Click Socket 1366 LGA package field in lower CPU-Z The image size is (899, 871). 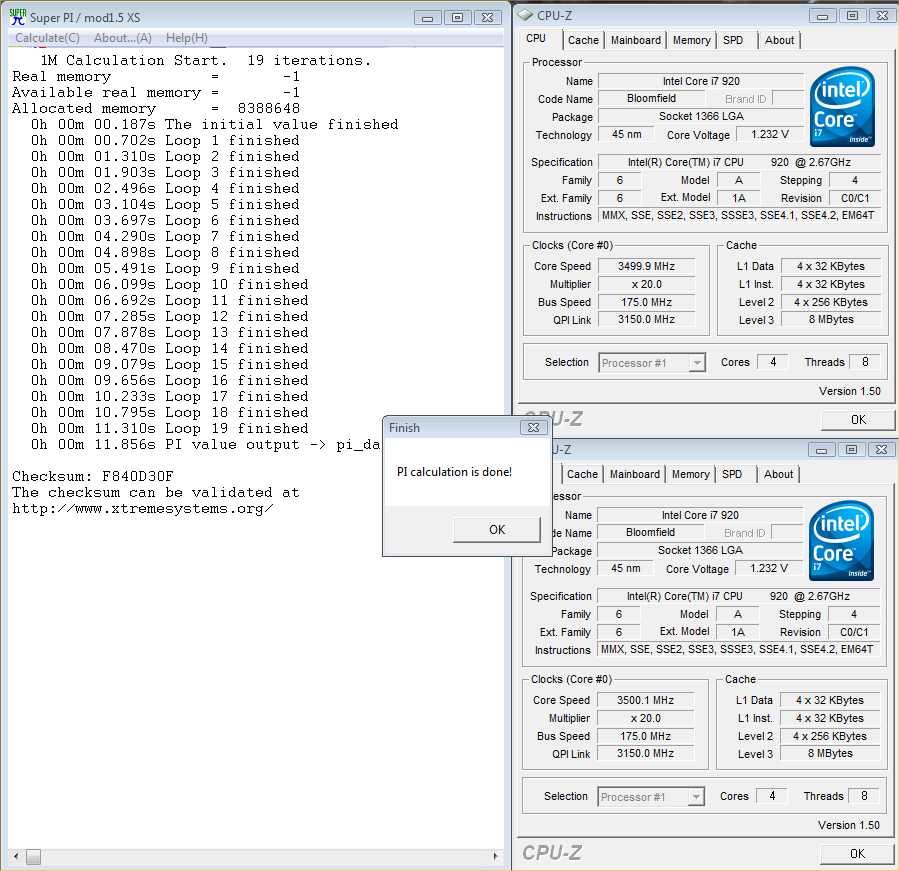(699, 550)
